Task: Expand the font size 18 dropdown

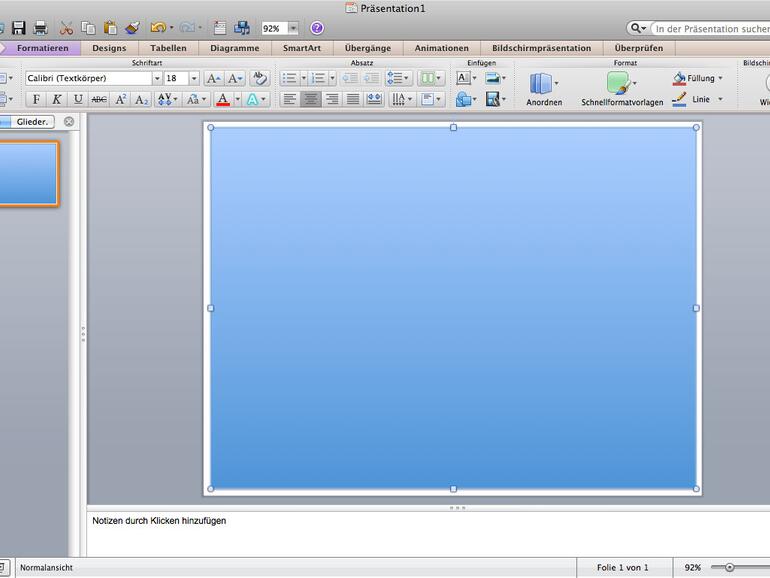Action: 195,78
